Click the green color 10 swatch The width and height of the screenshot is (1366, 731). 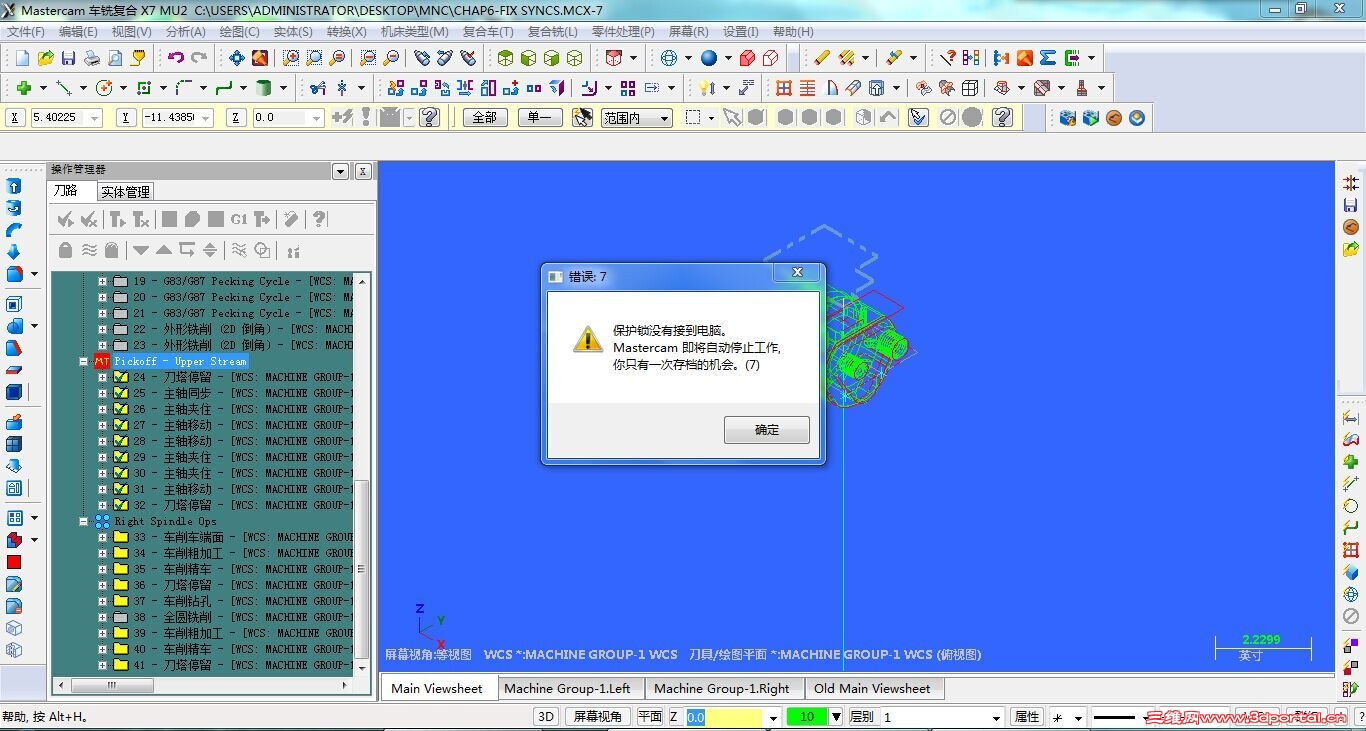tap(808, 717)
